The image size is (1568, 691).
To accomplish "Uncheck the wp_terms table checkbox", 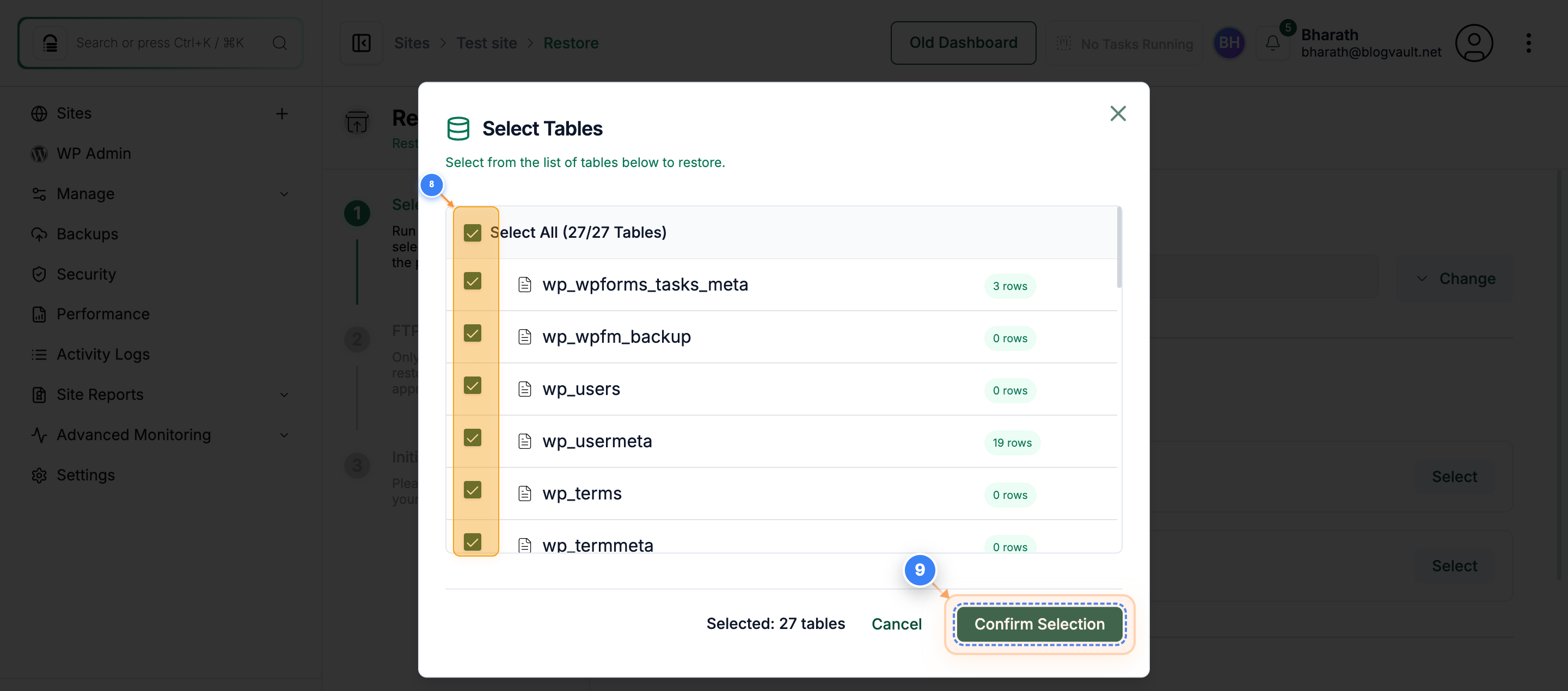I will [473, 490].
